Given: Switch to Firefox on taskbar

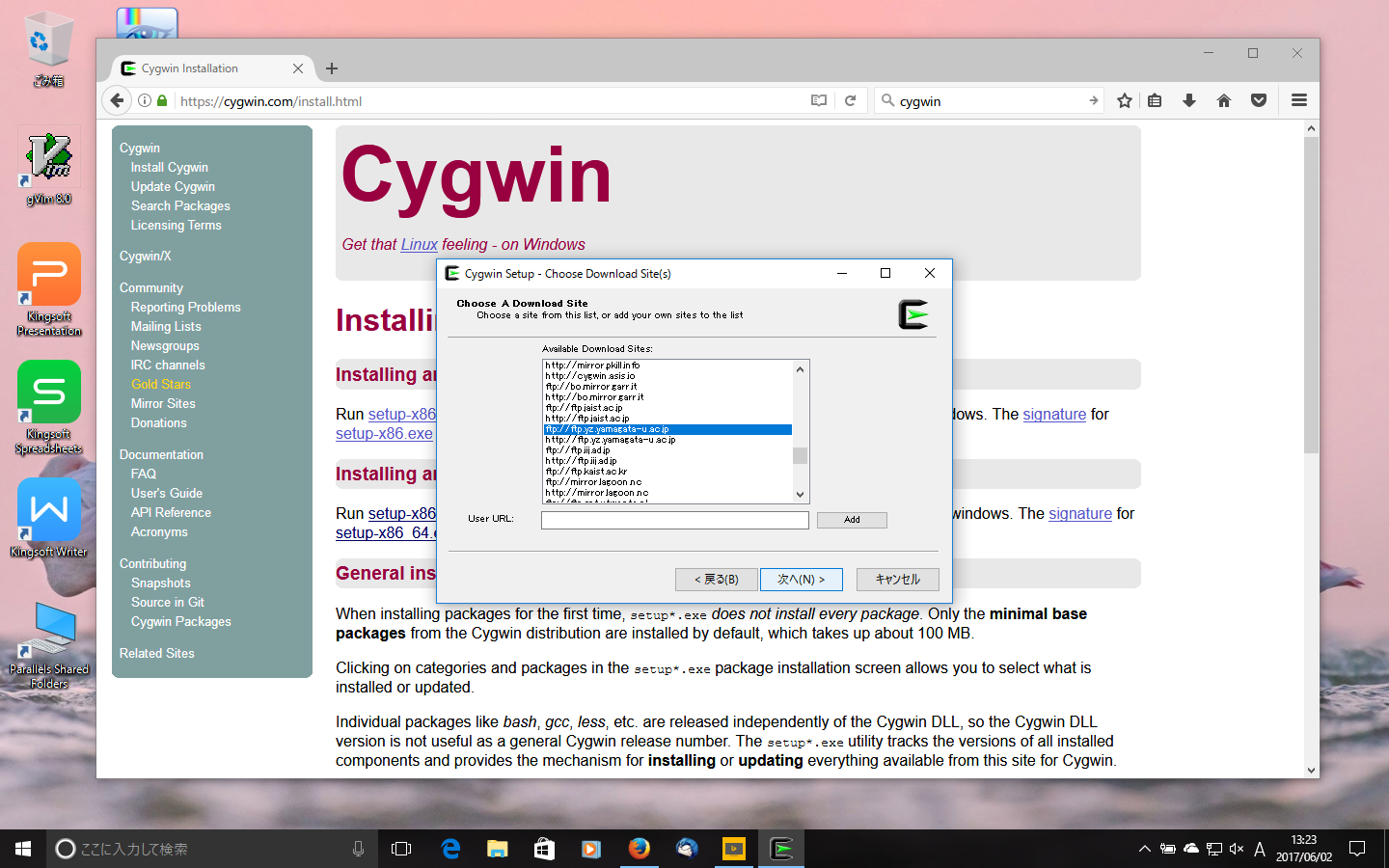Looking at the screenshot, I should [639, 849].
